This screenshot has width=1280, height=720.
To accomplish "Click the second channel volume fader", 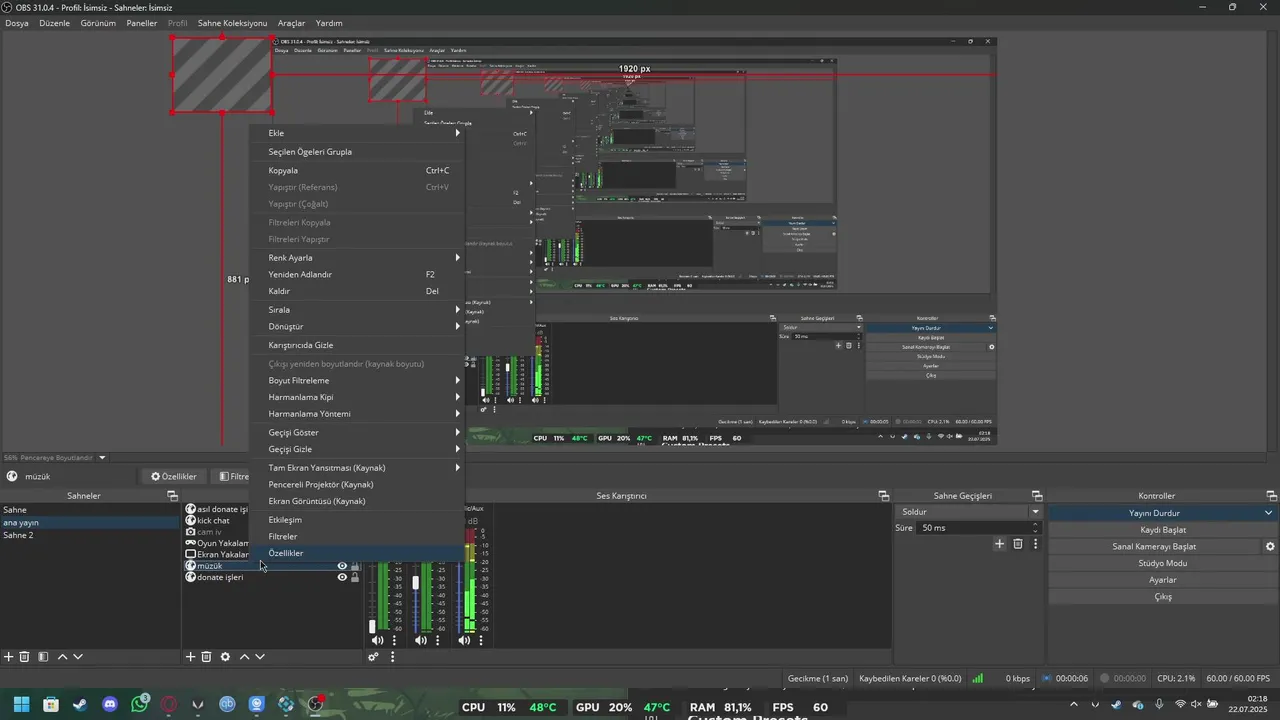I will point(416,582).
